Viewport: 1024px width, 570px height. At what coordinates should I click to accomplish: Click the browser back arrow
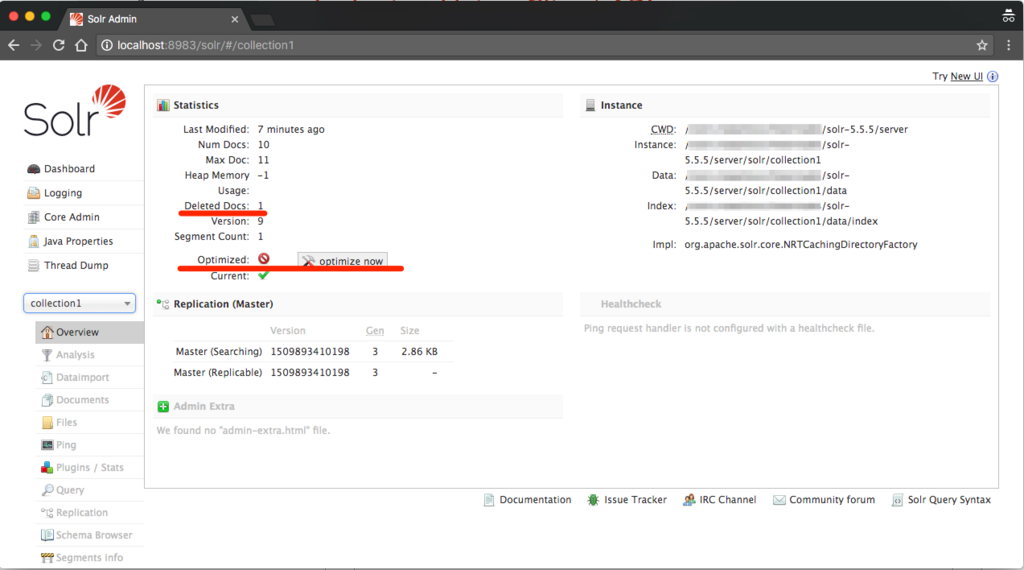coord(14,45)
